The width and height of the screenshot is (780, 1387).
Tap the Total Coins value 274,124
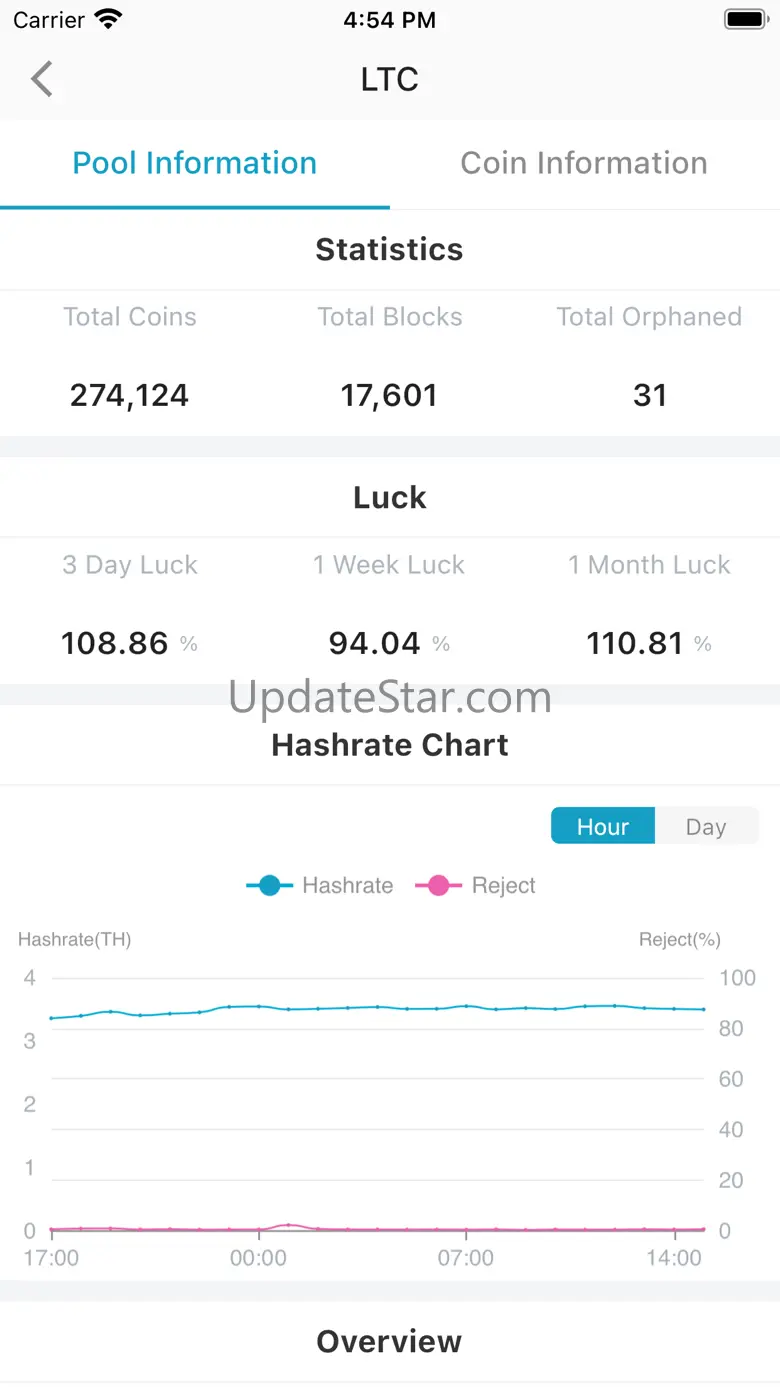130,395
